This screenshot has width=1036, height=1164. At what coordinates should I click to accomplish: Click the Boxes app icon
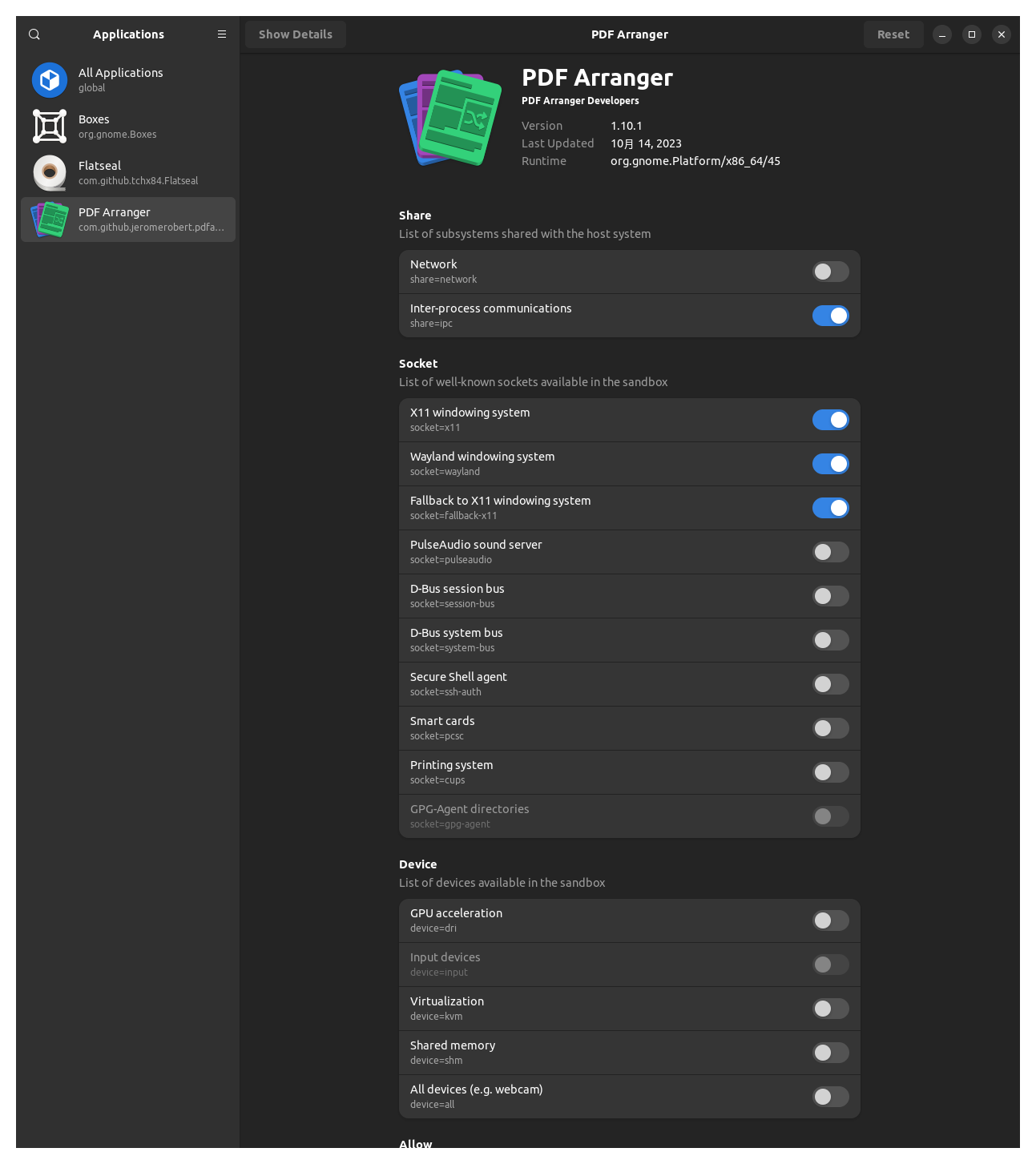[x=50, y=127]
